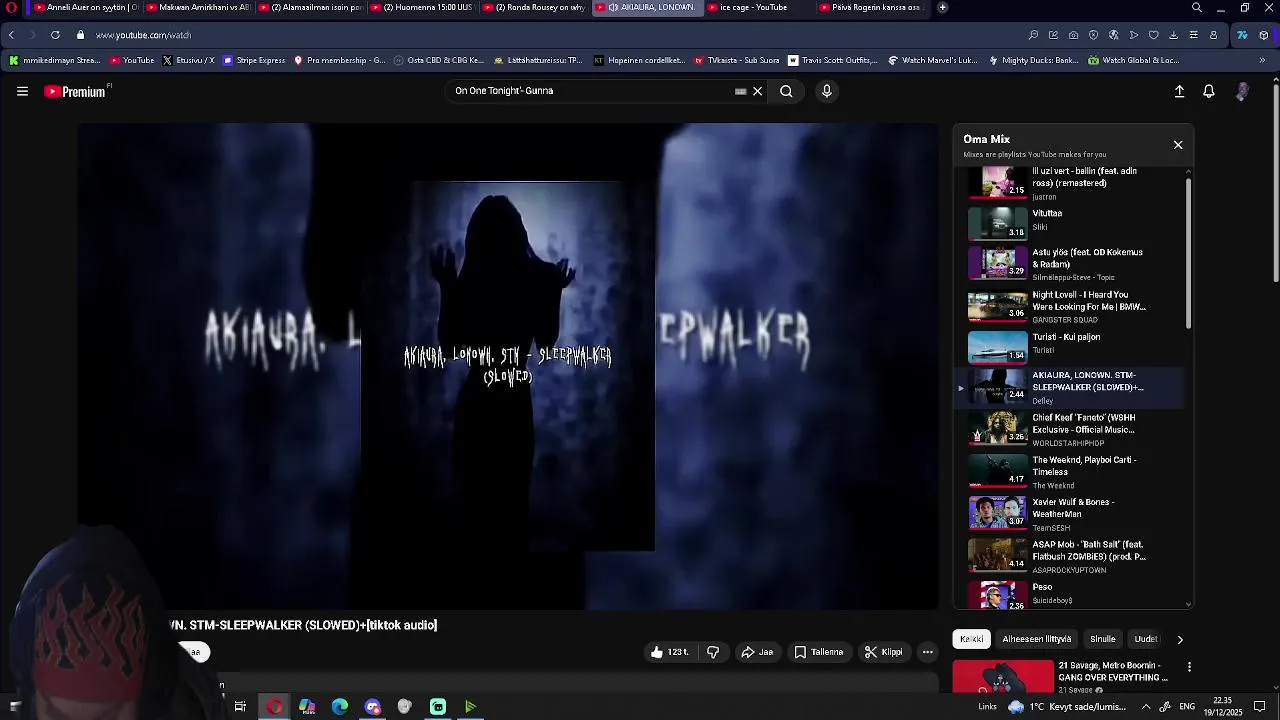The width and height of the screenshot is (1280, 720).
Task: Close the Oma Mix playlist panel
Action: (x=1178, y=145)
